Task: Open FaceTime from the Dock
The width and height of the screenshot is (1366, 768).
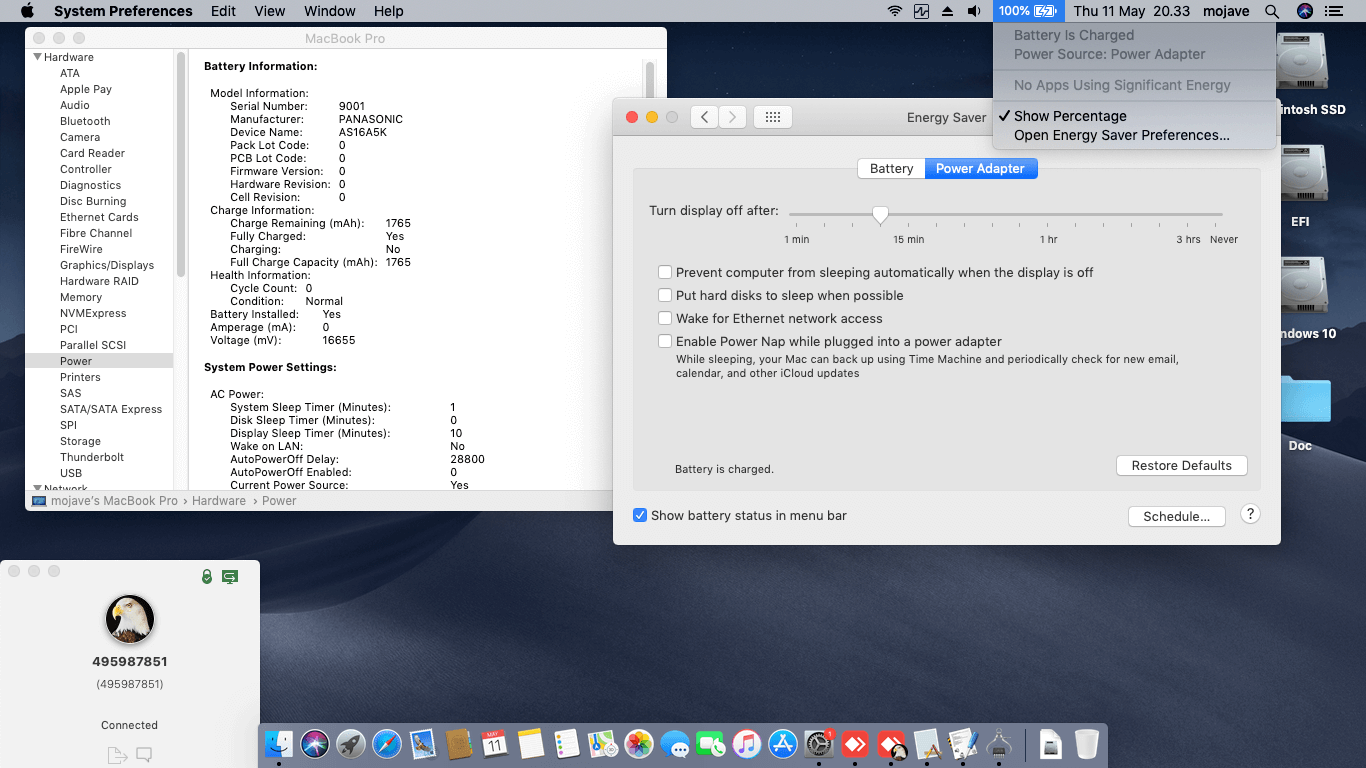Action: (711, 744)
